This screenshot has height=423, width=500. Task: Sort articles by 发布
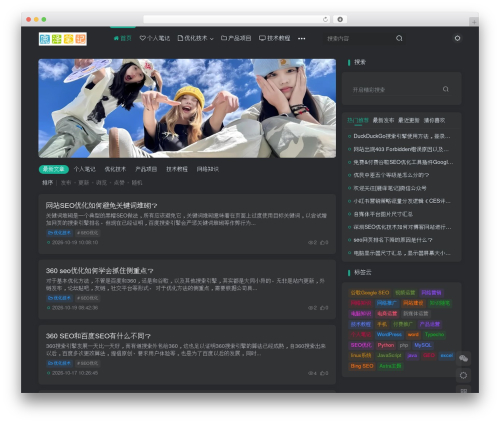coord(66,183)
